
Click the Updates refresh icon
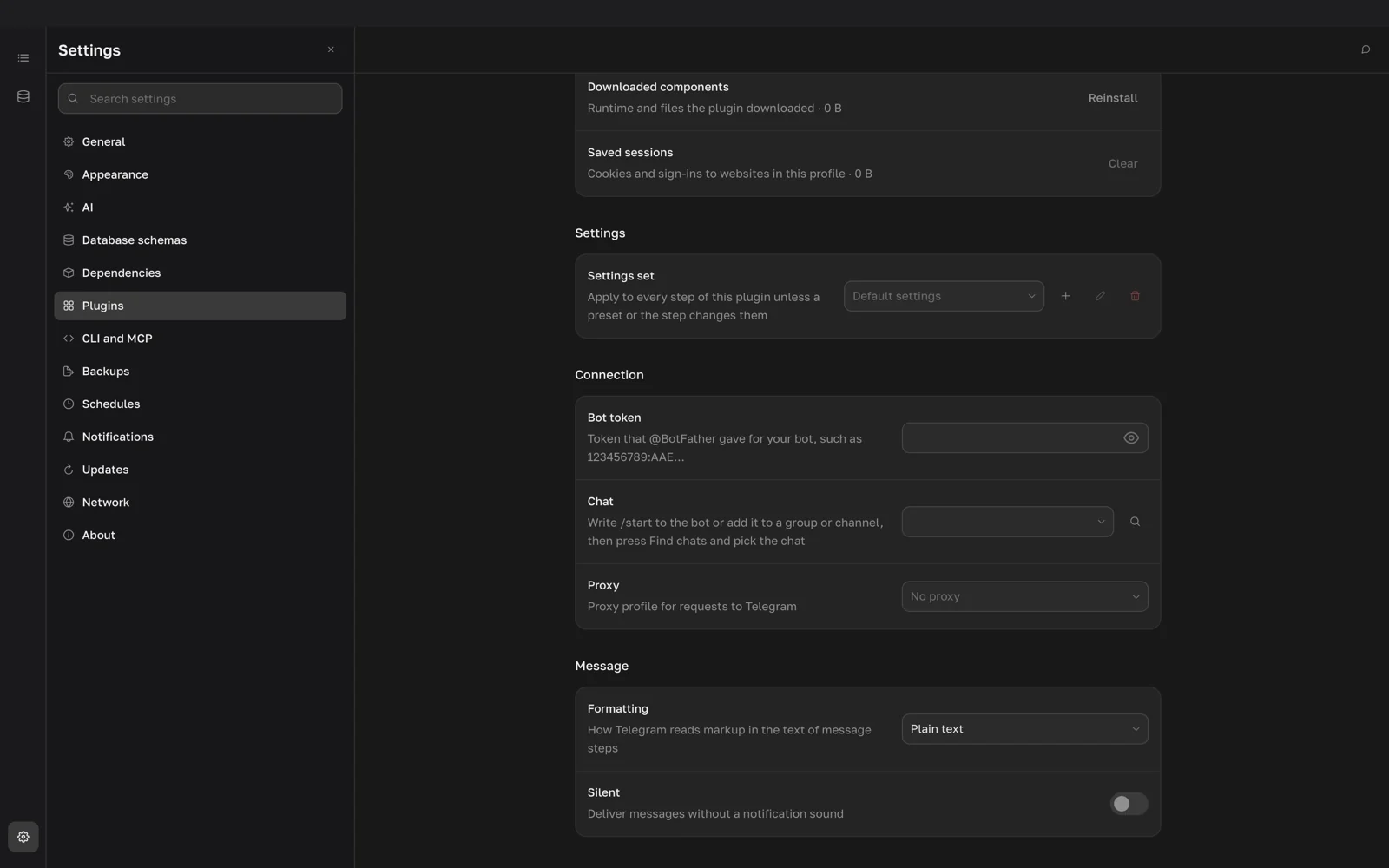(x=69, y=470)
